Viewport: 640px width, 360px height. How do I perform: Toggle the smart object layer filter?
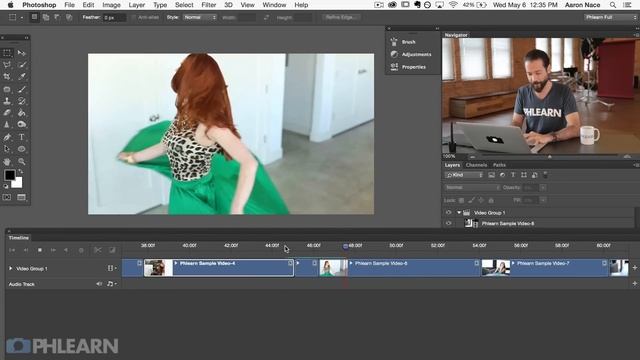(534, 175)
